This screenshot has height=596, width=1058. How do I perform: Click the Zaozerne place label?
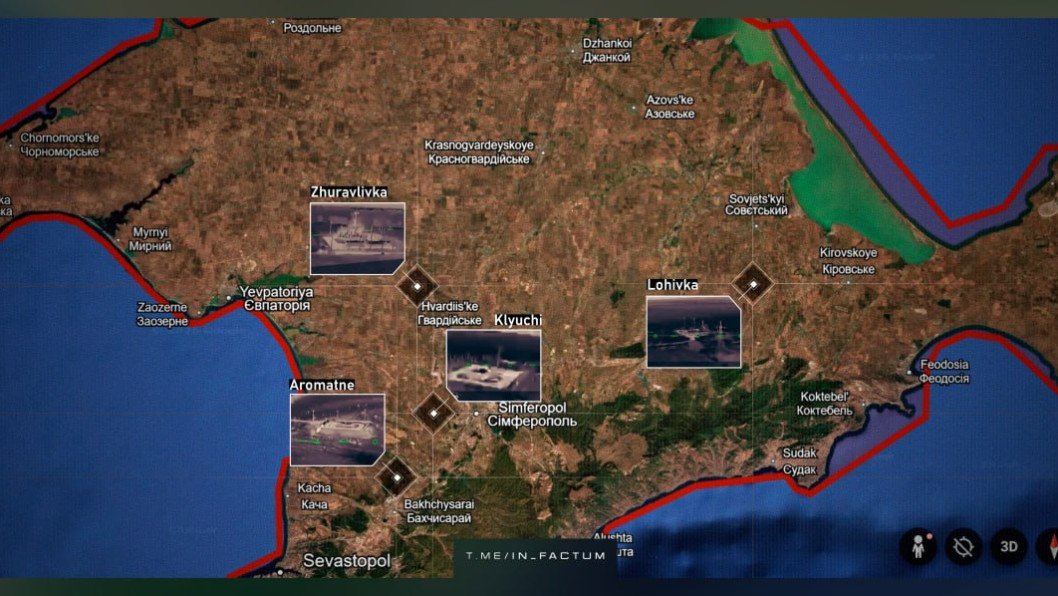point(162,314)
